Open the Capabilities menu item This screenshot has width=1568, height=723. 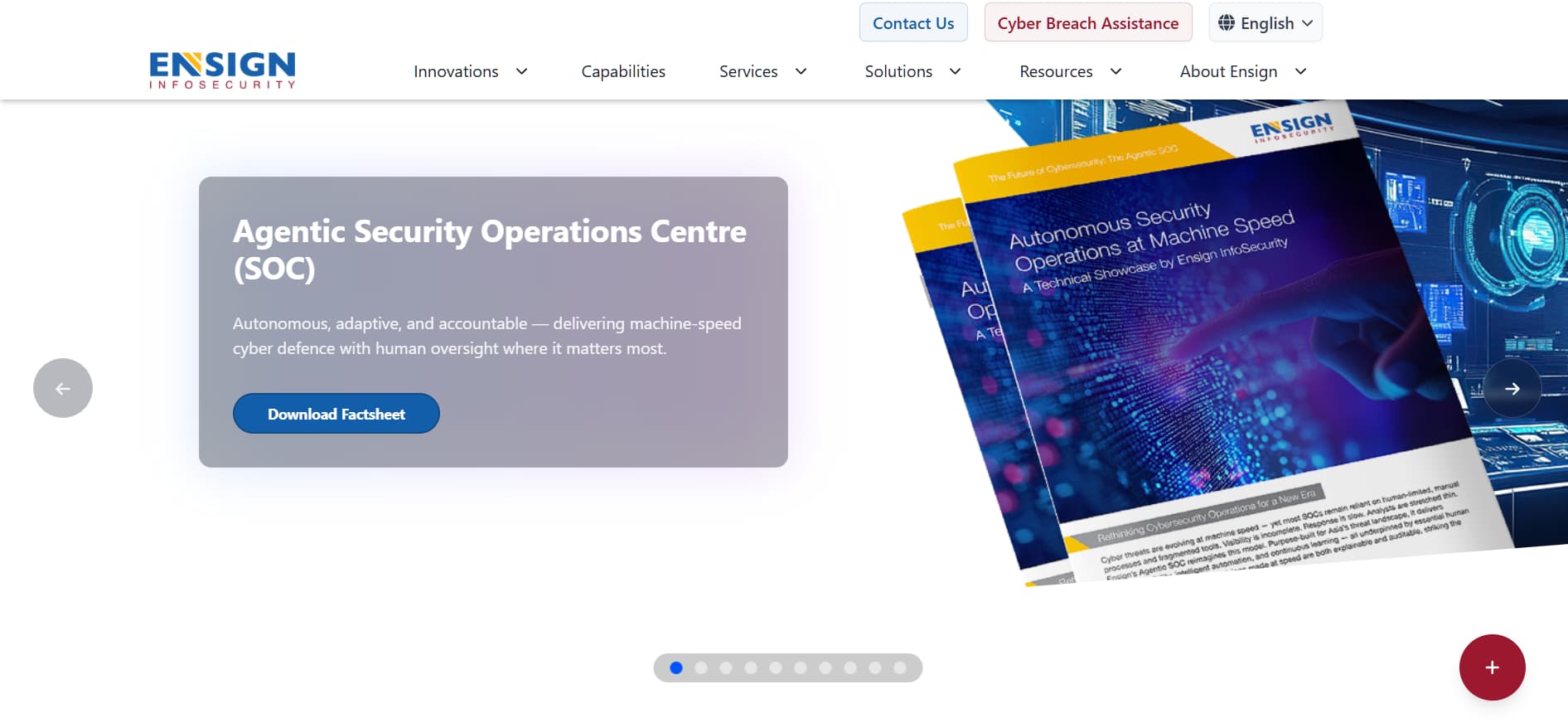click(623, 71)
